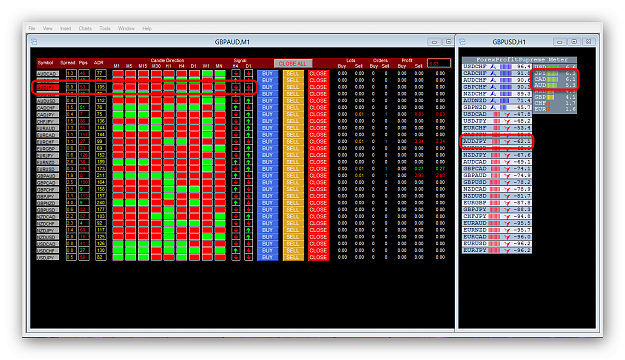
Task: Click the blue up-trend icon beside USDCHF in meter
Action: coord(493,67)
